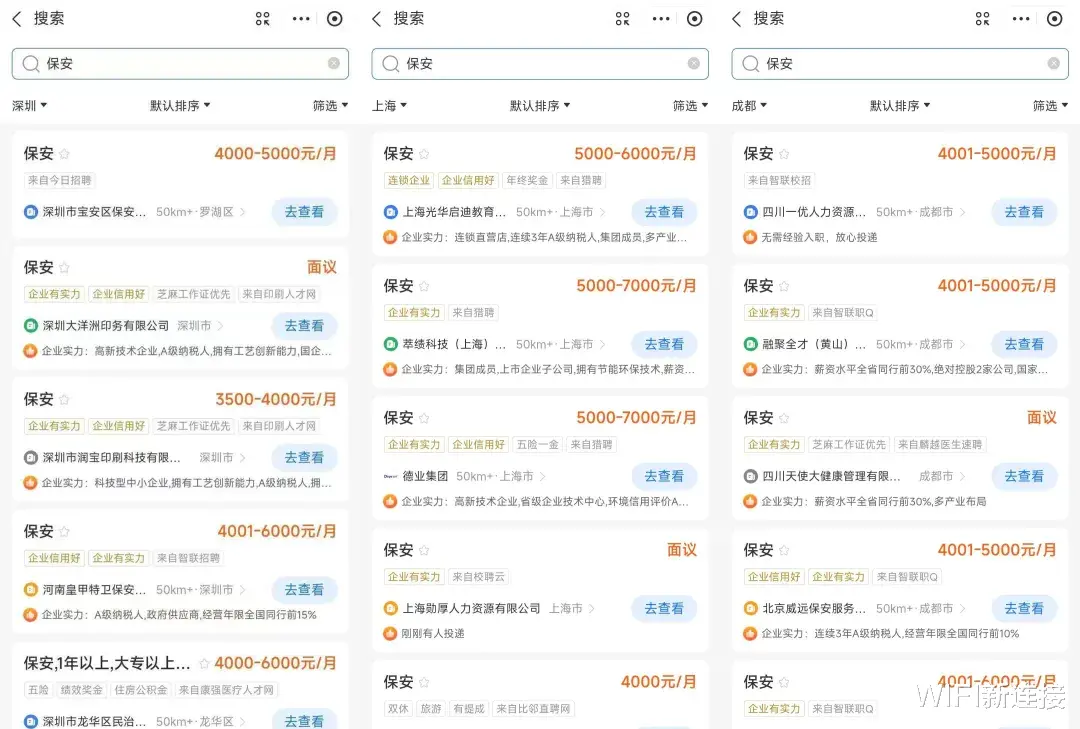Image resolution: width=1080 pixels, height=729 pixels.
Task: Star the 面议 job from 上海勋厚人力资源
Action: 424,550
